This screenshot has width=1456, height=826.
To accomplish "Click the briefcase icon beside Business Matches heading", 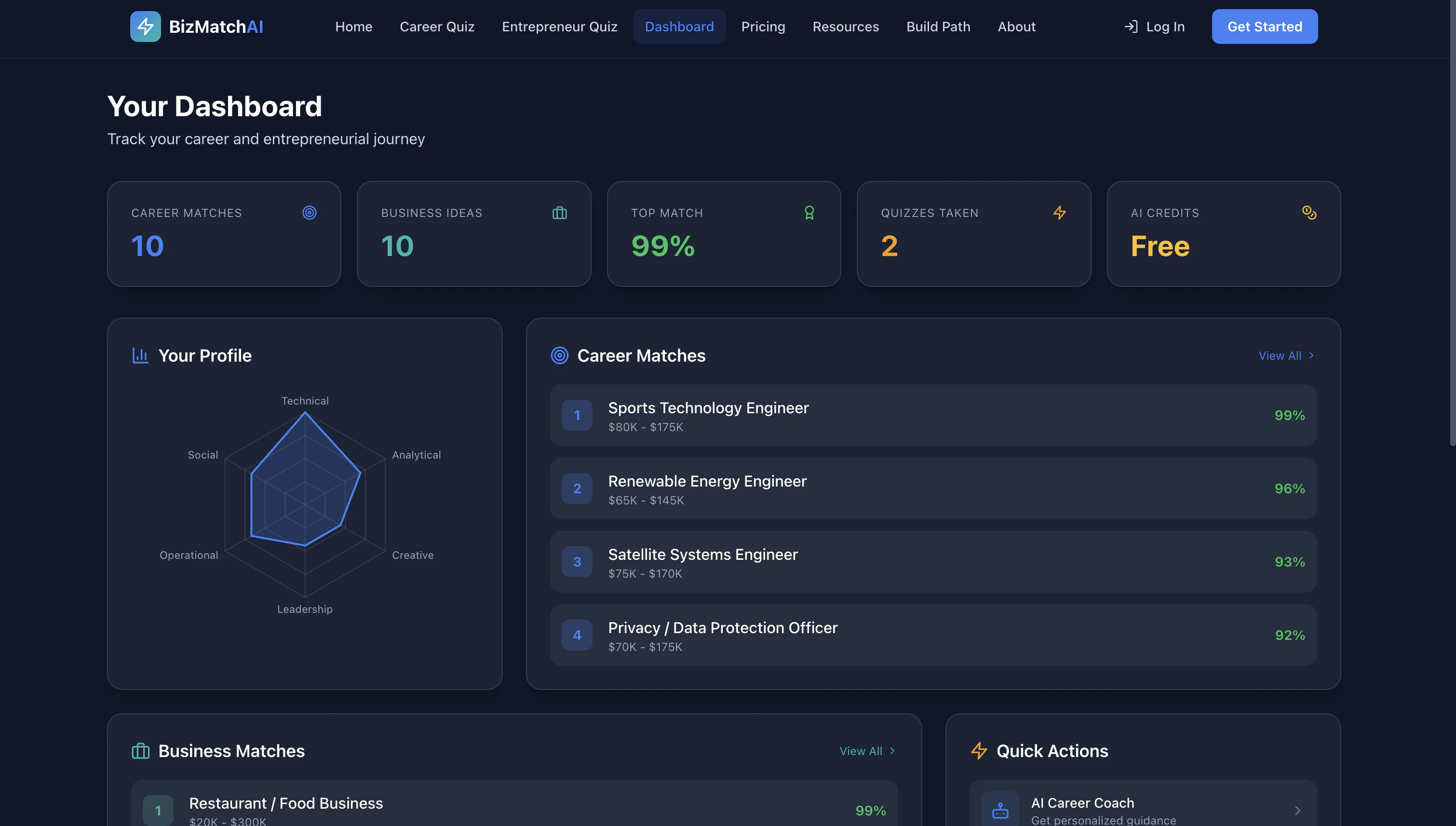I will pos(140,751).
